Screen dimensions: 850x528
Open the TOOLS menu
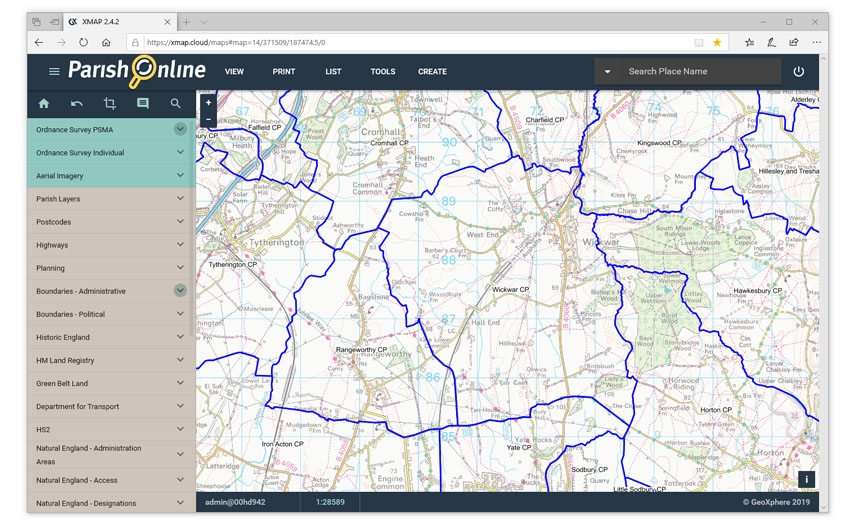pos(383,72)
